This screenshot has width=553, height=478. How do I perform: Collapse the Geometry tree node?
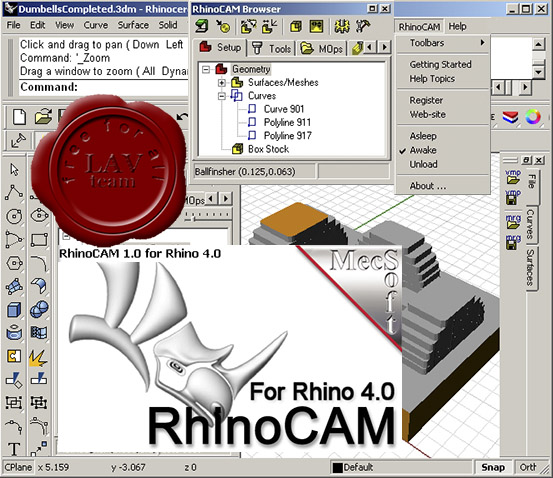(206, 69)
